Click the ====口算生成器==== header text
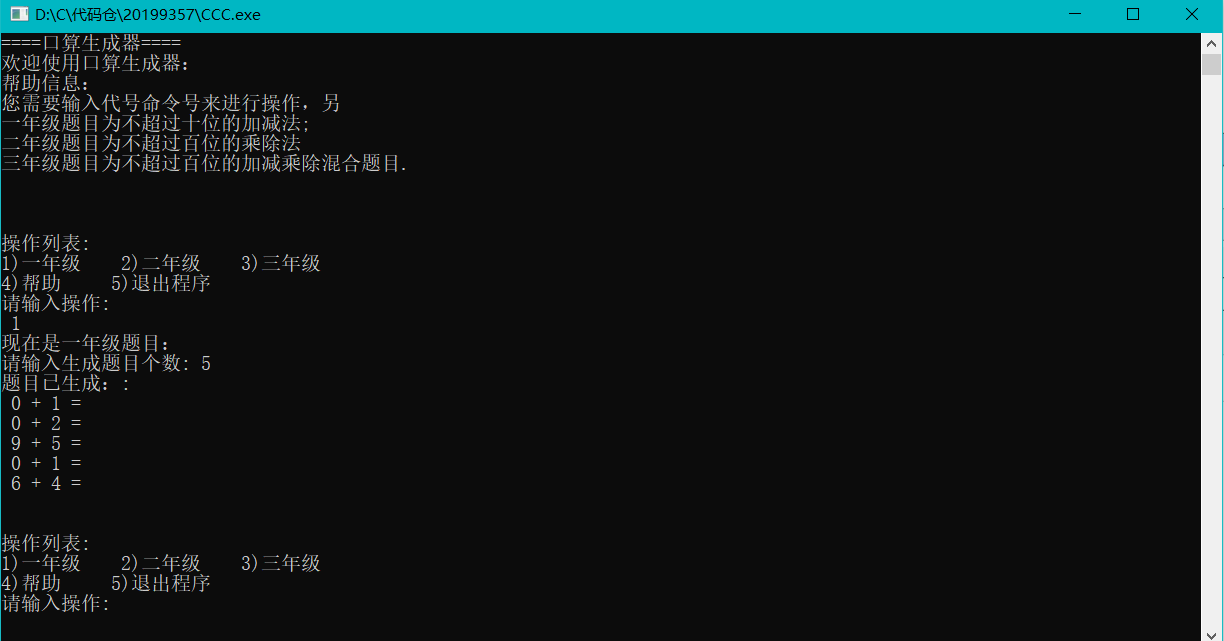 click(91, 43)
